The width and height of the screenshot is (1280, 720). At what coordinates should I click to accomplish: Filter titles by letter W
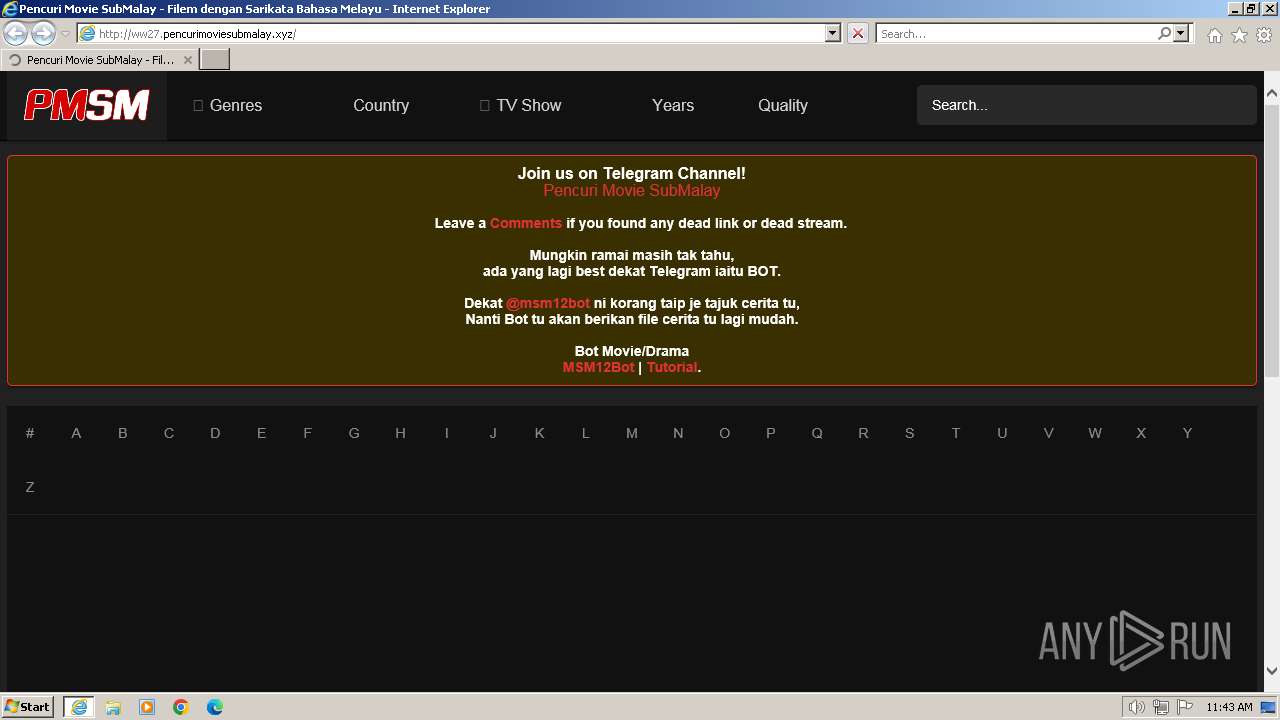pos(1095,433)
